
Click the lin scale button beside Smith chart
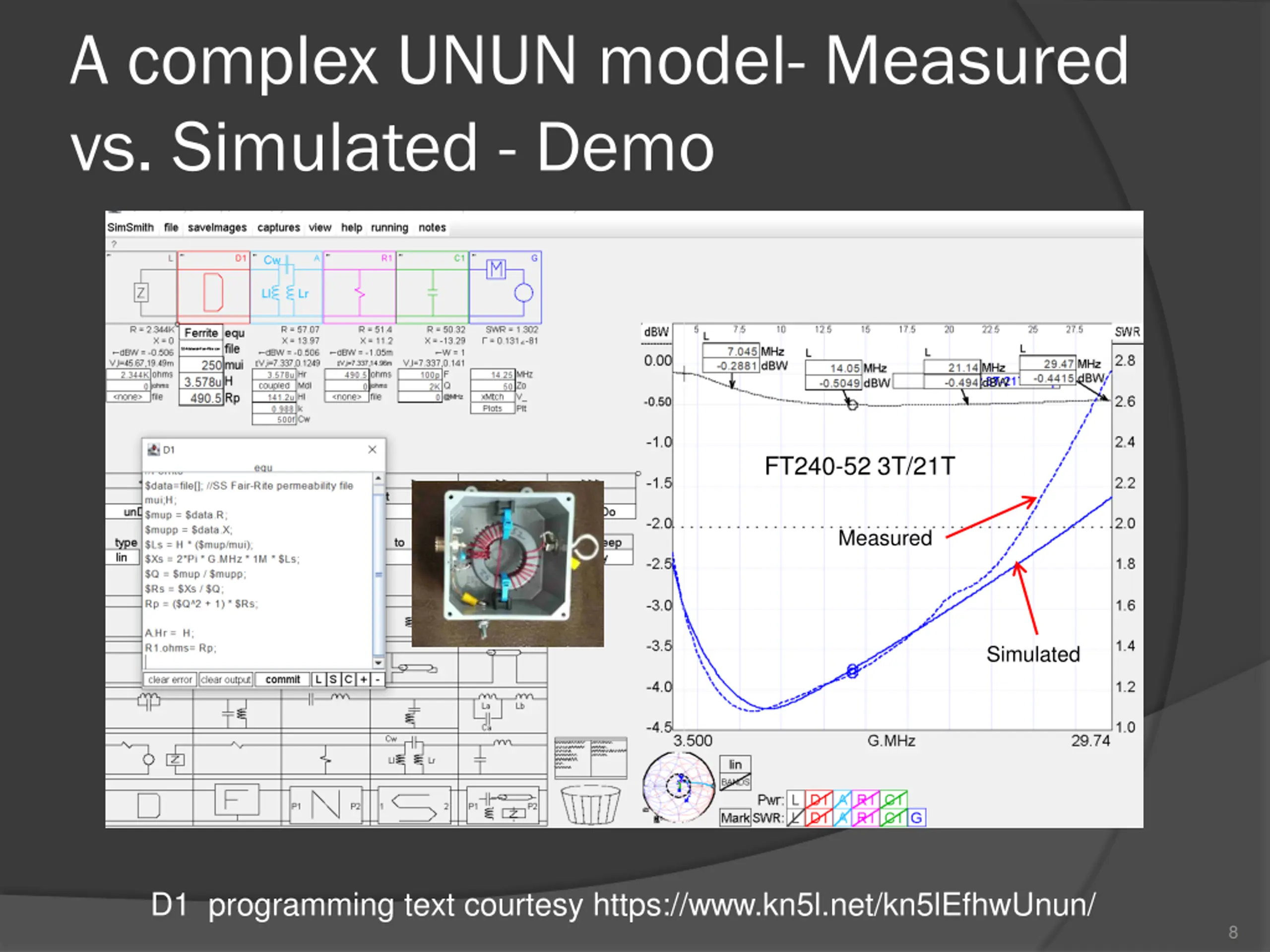[736, 765]
